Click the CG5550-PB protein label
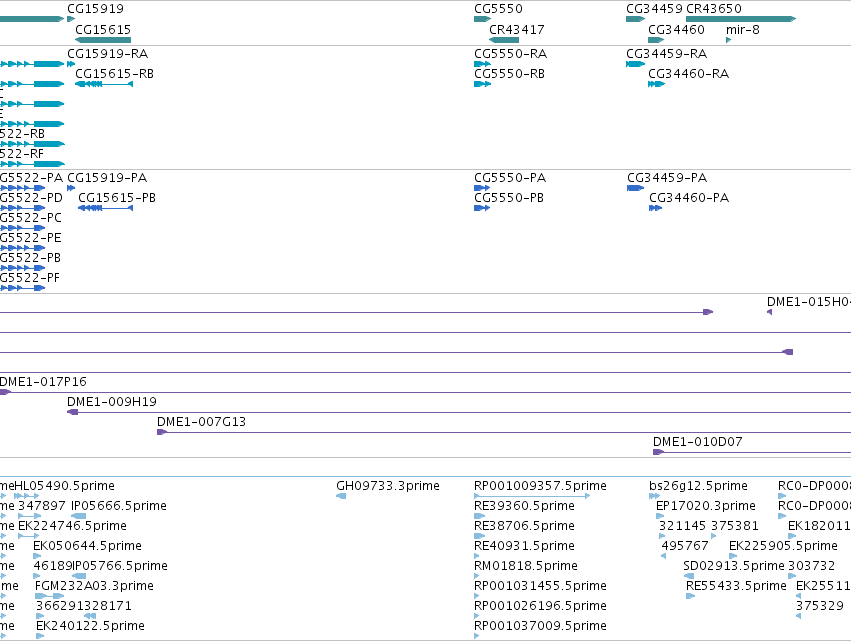 (x=509, y=198)
